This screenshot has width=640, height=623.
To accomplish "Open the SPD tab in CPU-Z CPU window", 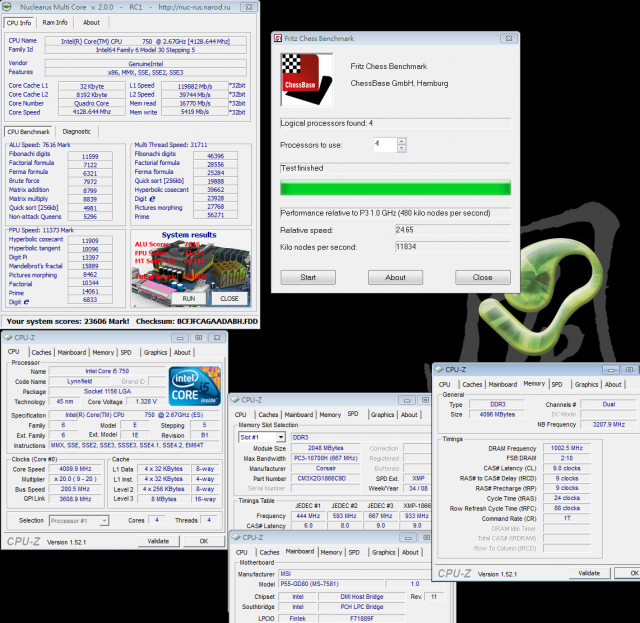I will point(126,352).
